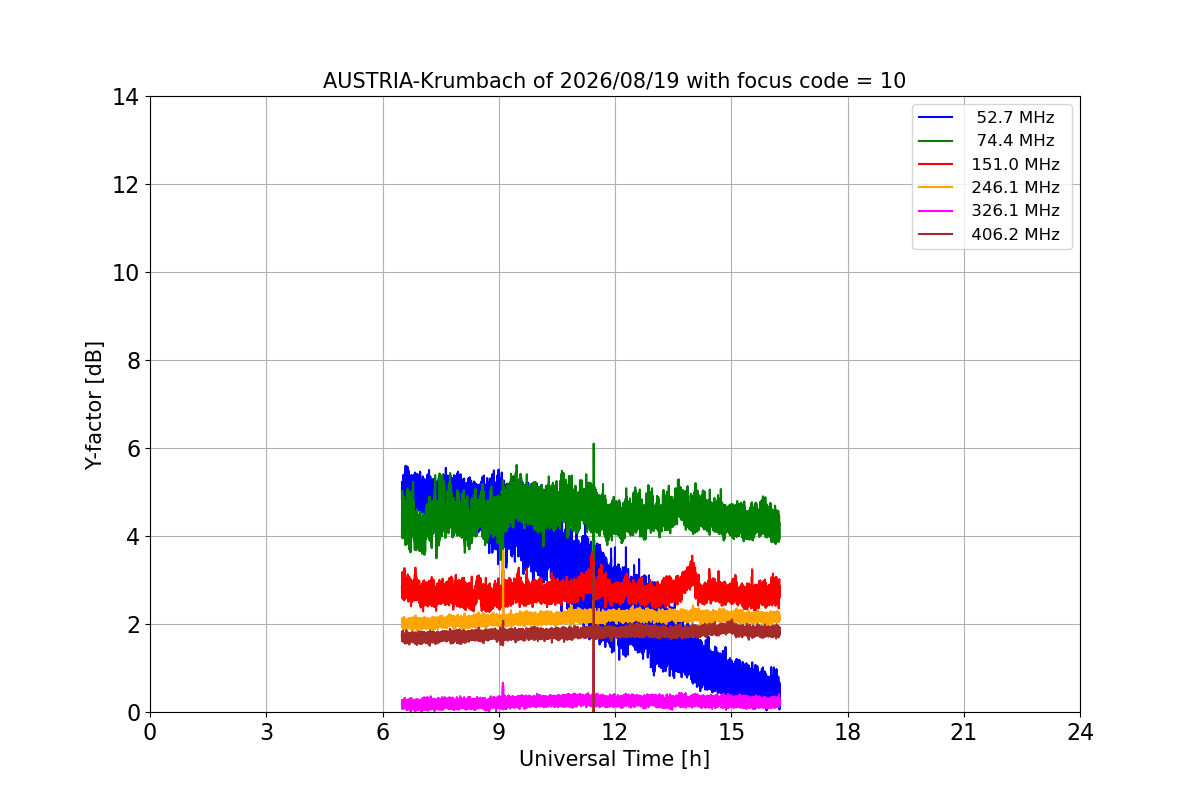Image resolution: width=1200 pixels, height=800 pixels.
Task: Click the brown 406.2 MHz legend line
Action: pyautogui.click(x=936, y=235)
